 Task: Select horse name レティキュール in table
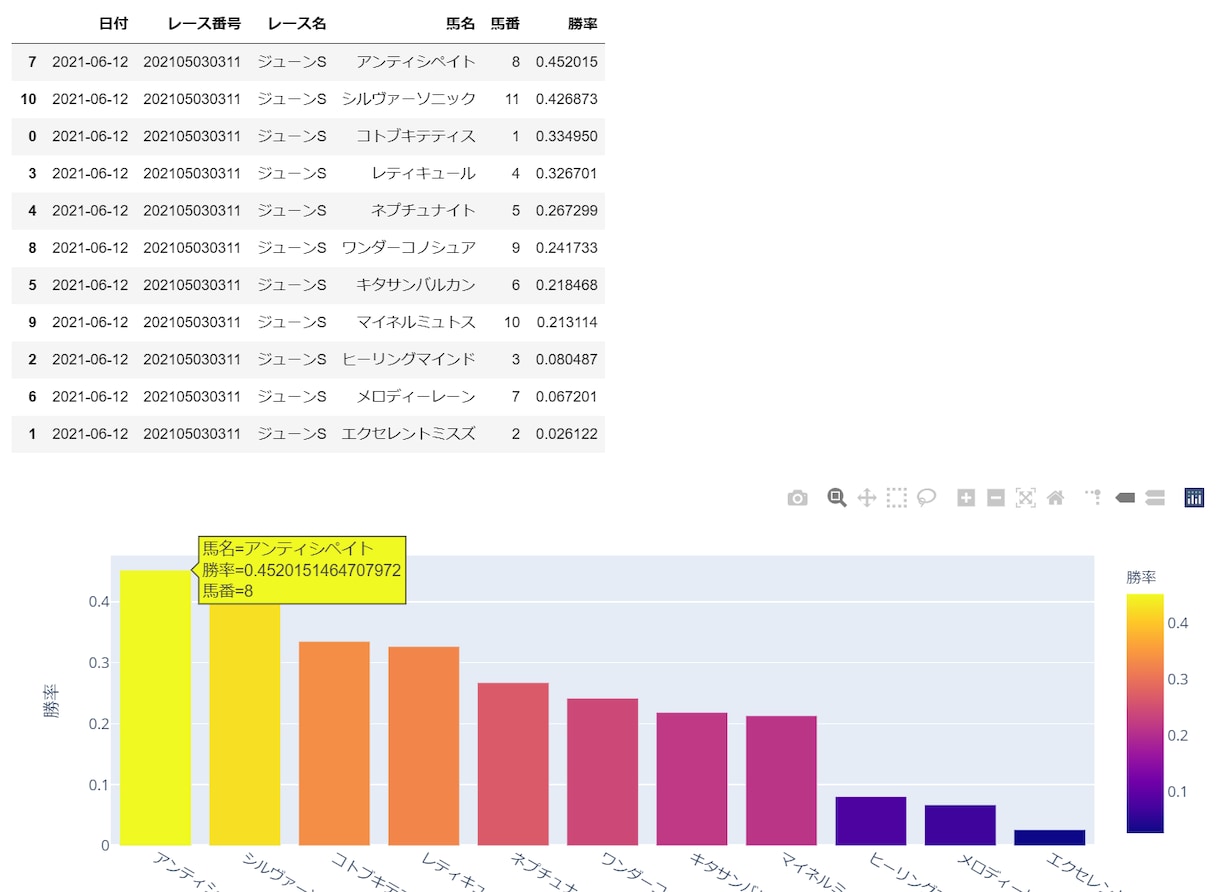423,173
